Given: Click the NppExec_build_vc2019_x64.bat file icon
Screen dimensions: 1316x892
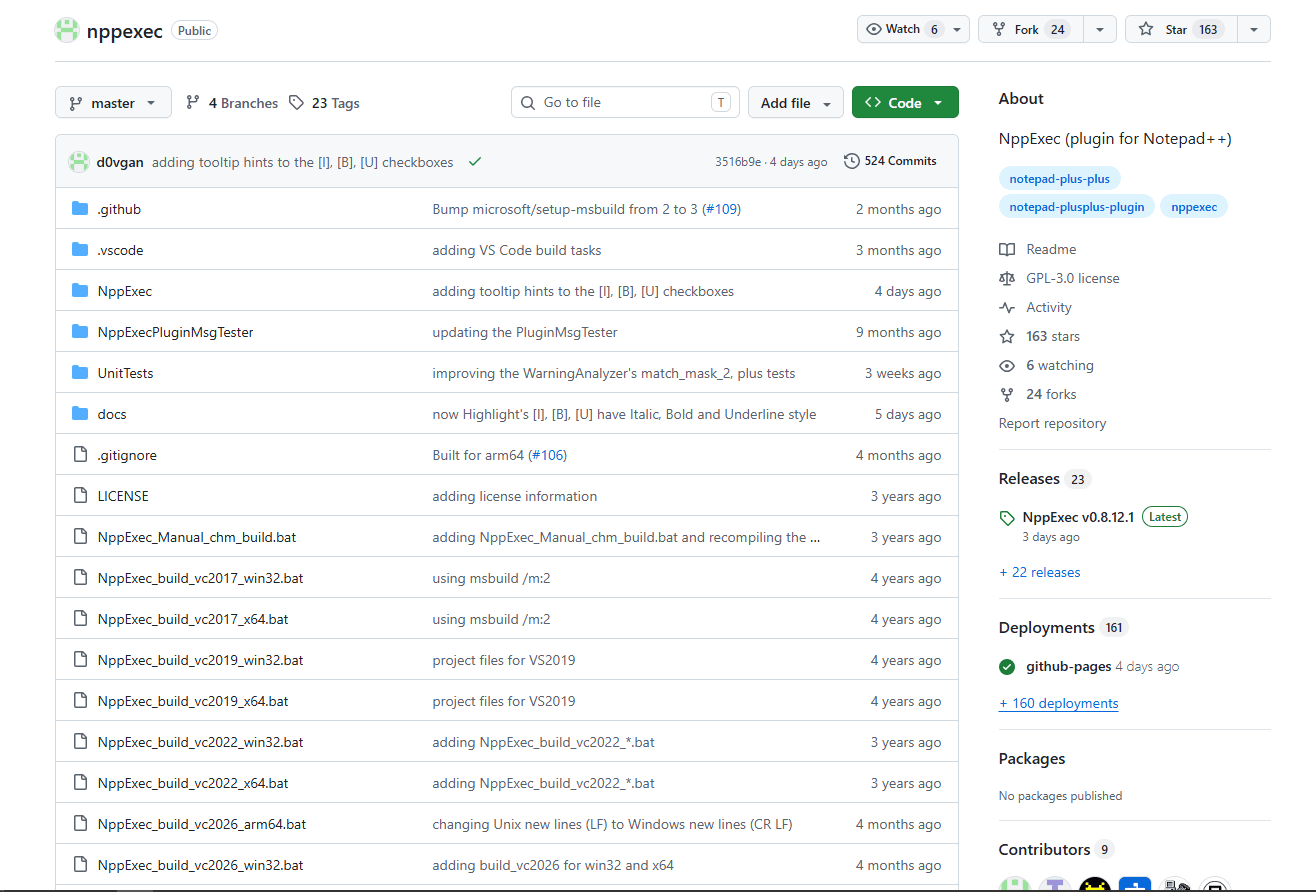Looking at the screenshot, I should 81,701.
